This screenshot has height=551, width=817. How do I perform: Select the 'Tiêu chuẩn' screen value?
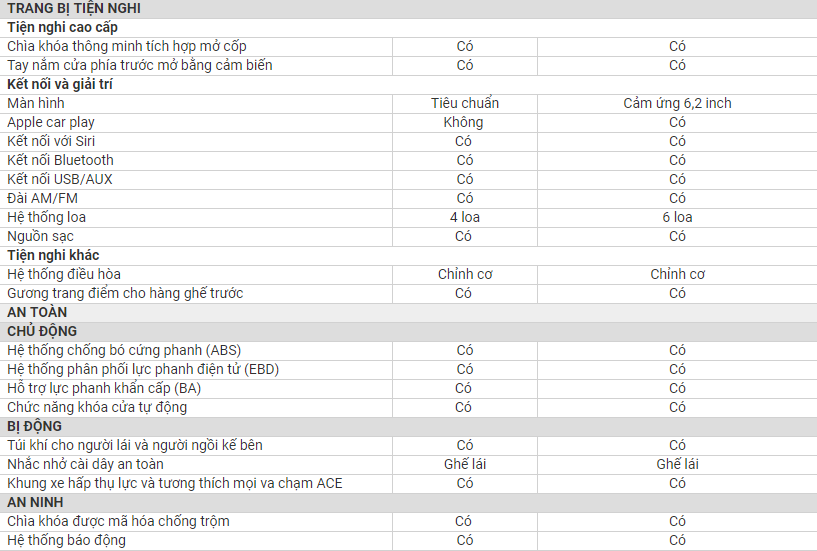464,103
